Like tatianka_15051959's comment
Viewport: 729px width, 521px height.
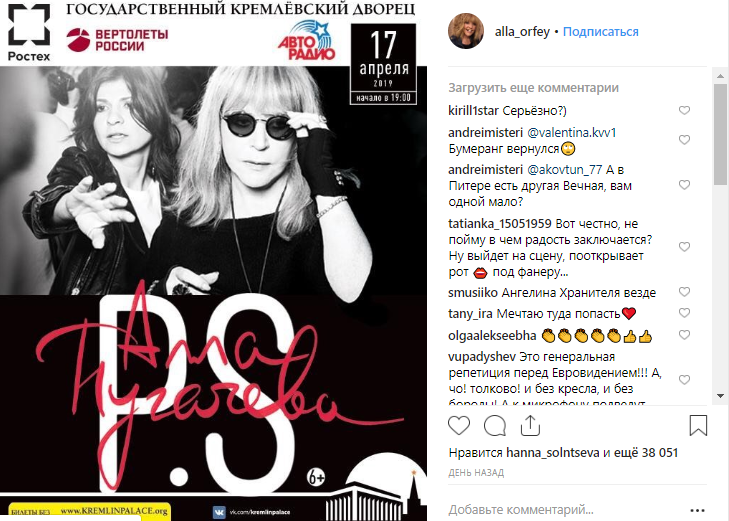pyautogui.click(x=684, y=247)
